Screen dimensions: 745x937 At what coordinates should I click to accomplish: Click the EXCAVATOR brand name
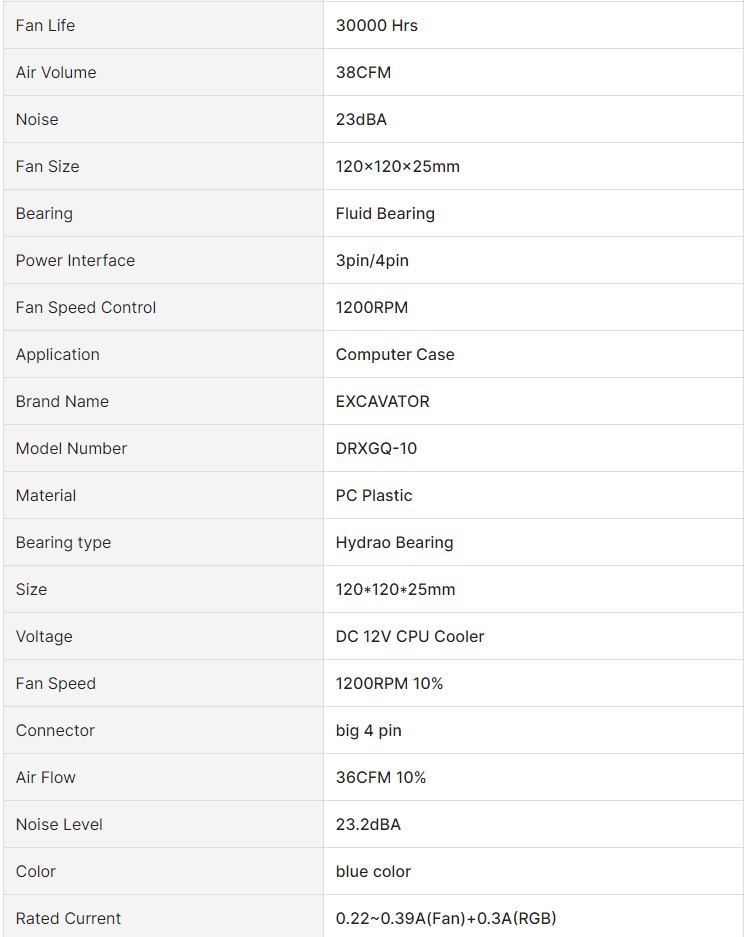(382, 401)
